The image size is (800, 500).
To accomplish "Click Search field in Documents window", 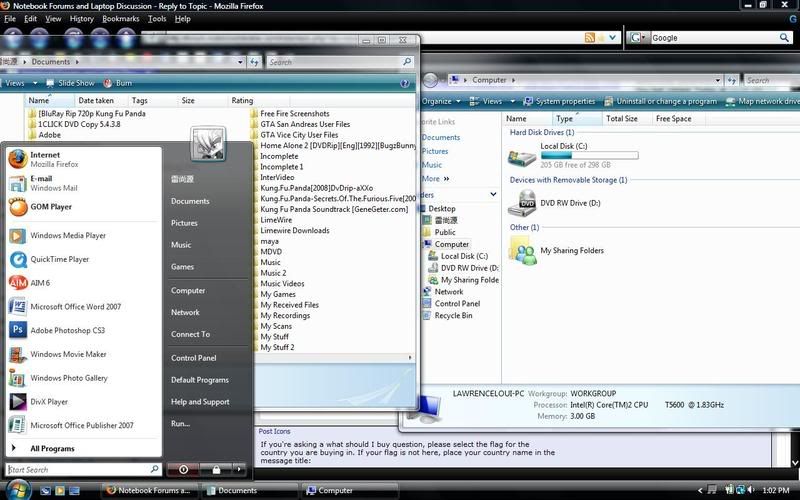I will coord(340,62).
